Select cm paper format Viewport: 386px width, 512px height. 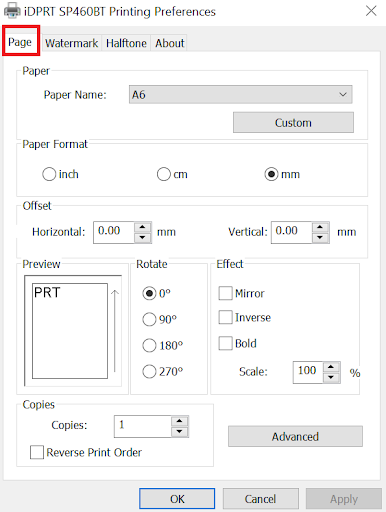pyautogui.click(x=164, y=174)
